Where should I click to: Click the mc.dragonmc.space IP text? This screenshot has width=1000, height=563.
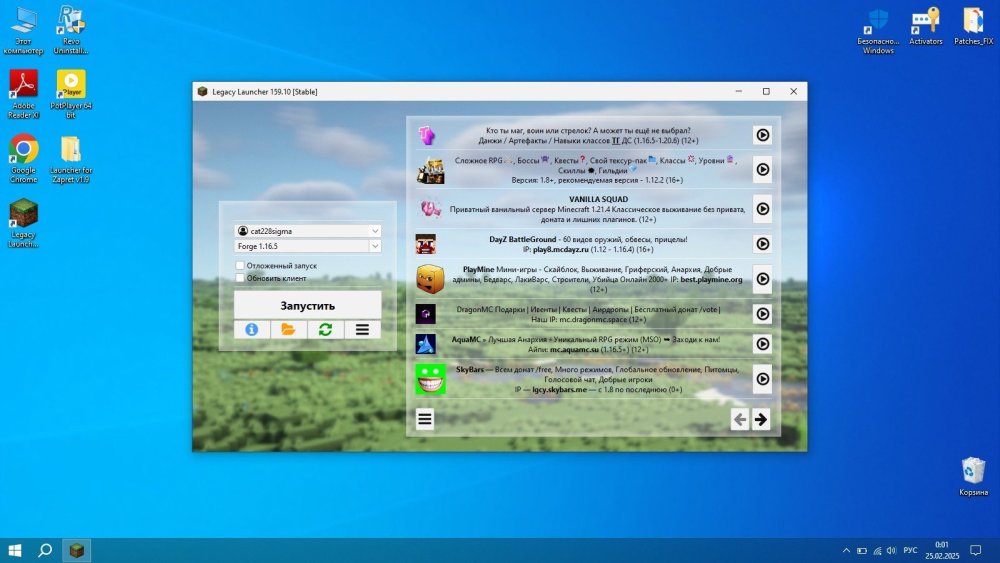[x=594, y=319]
